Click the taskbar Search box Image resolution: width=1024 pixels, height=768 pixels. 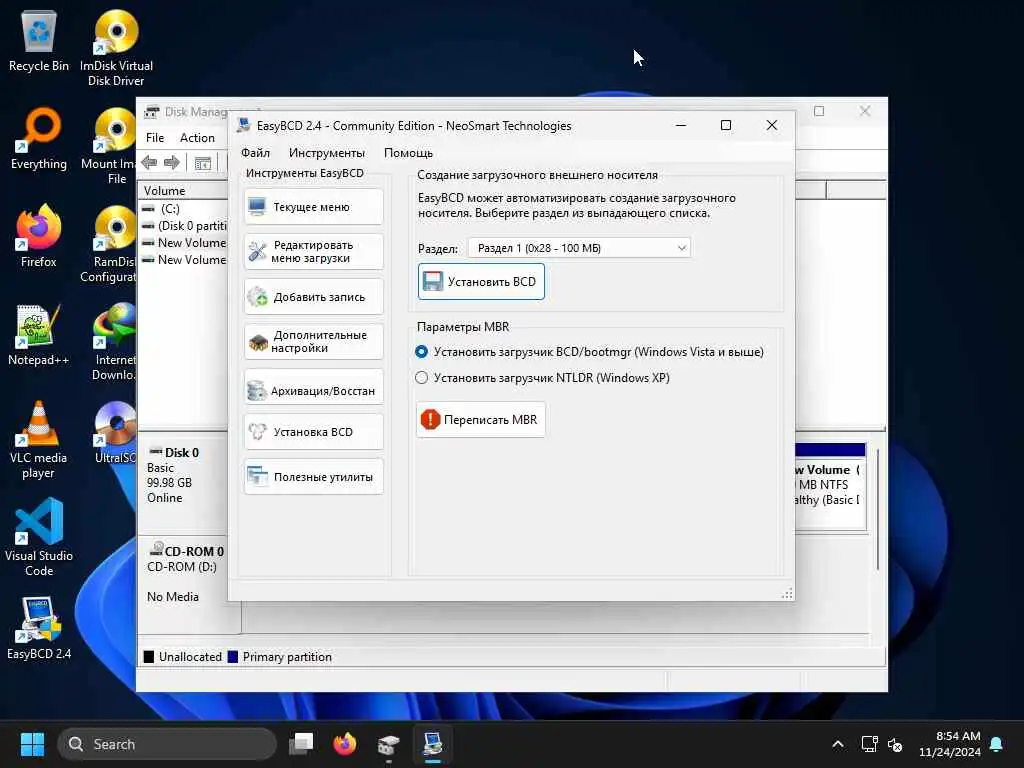[x=167, y=744]
